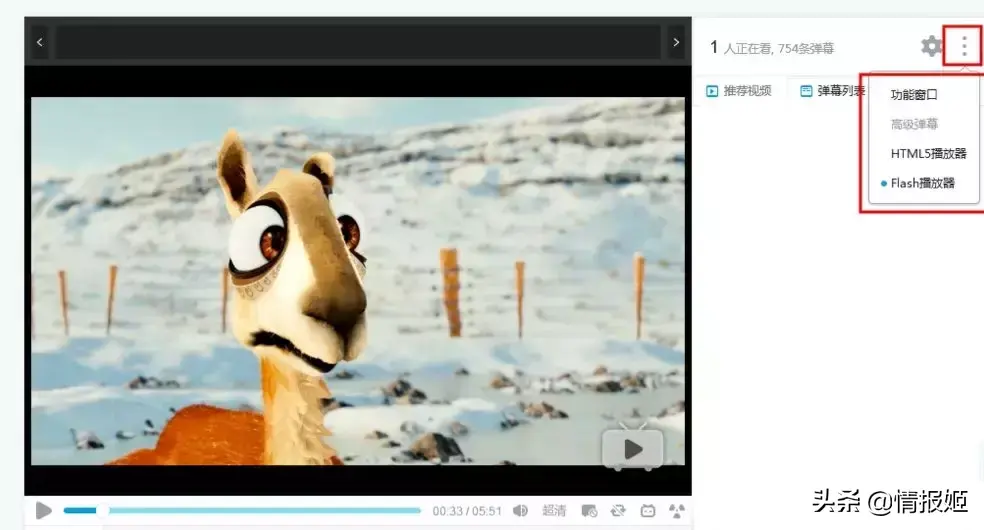Open the gear settings icon
The width and height of the screenshot is (984, 530).
click(931, 46)
